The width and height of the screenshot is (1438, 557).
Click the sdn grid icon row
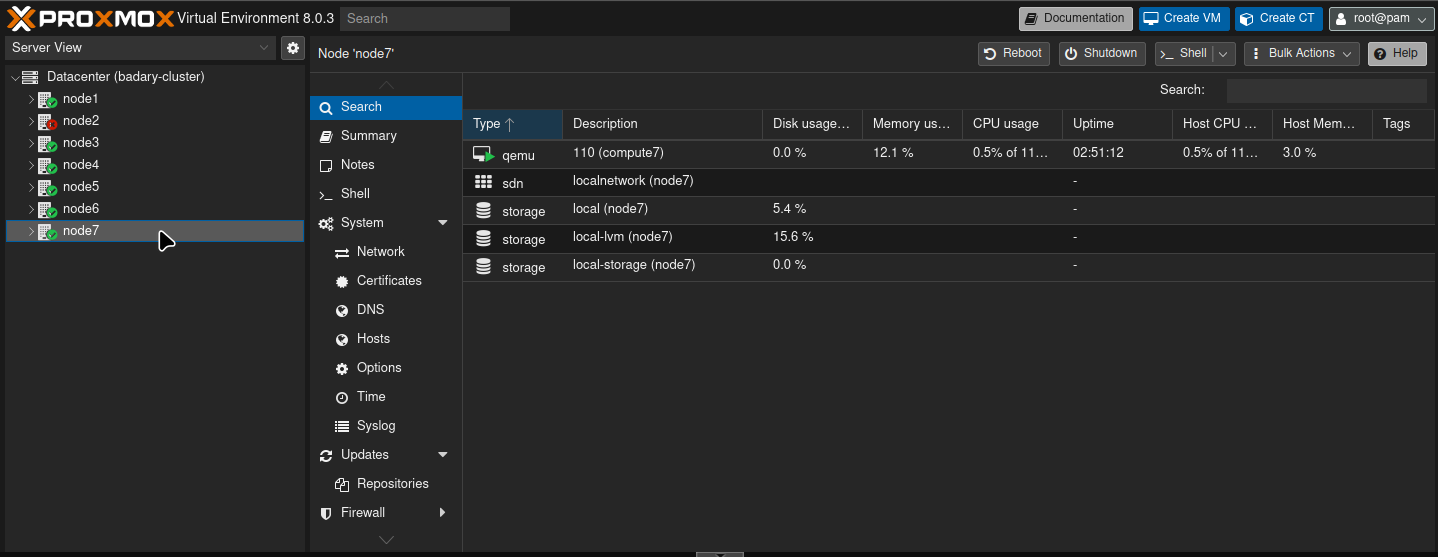pyautogui.click(x=950, y=183)
